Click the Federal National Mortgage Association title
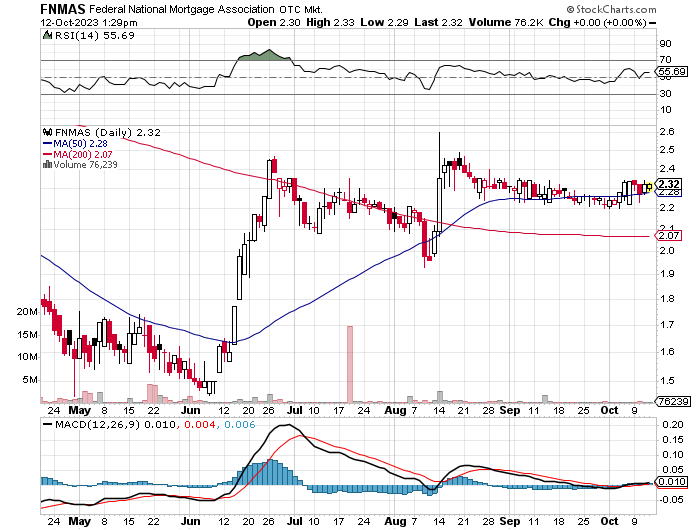 (182, 9)
